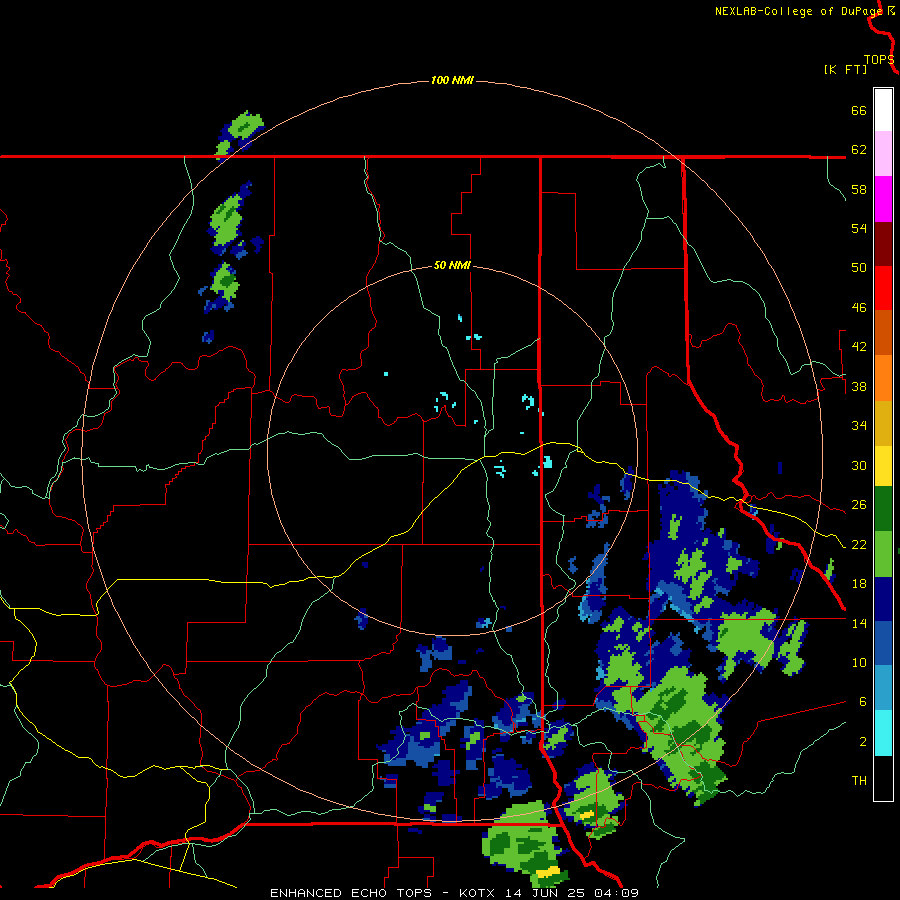Click the '22' legend value

859,545
